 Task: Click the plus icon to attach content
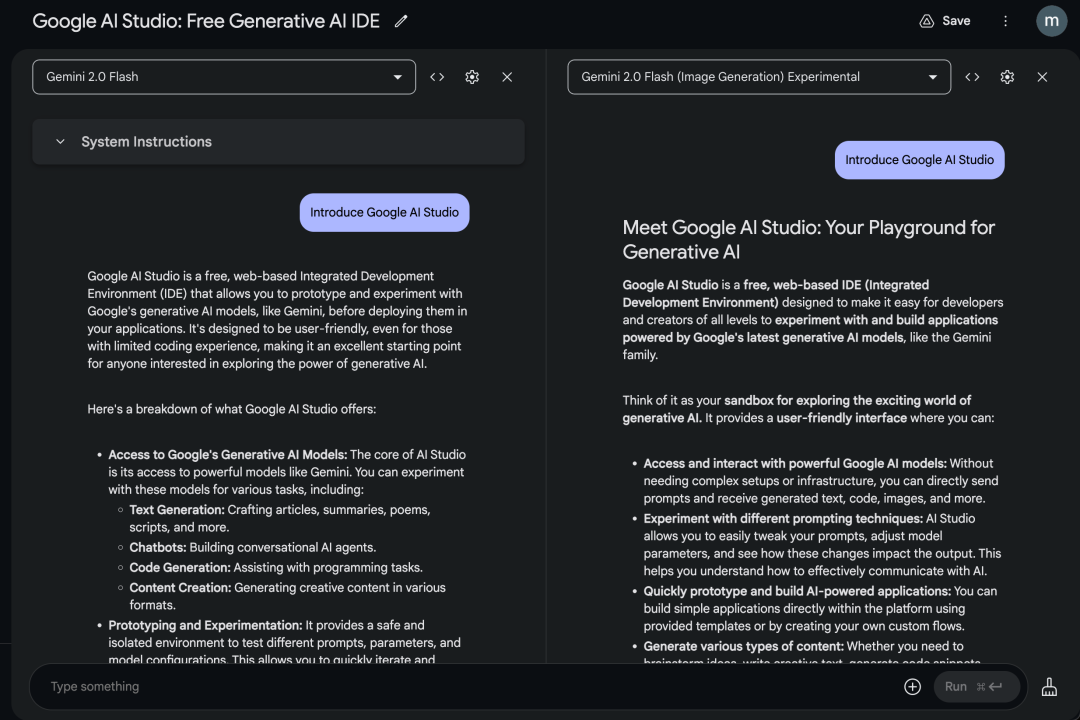point(912,686)
